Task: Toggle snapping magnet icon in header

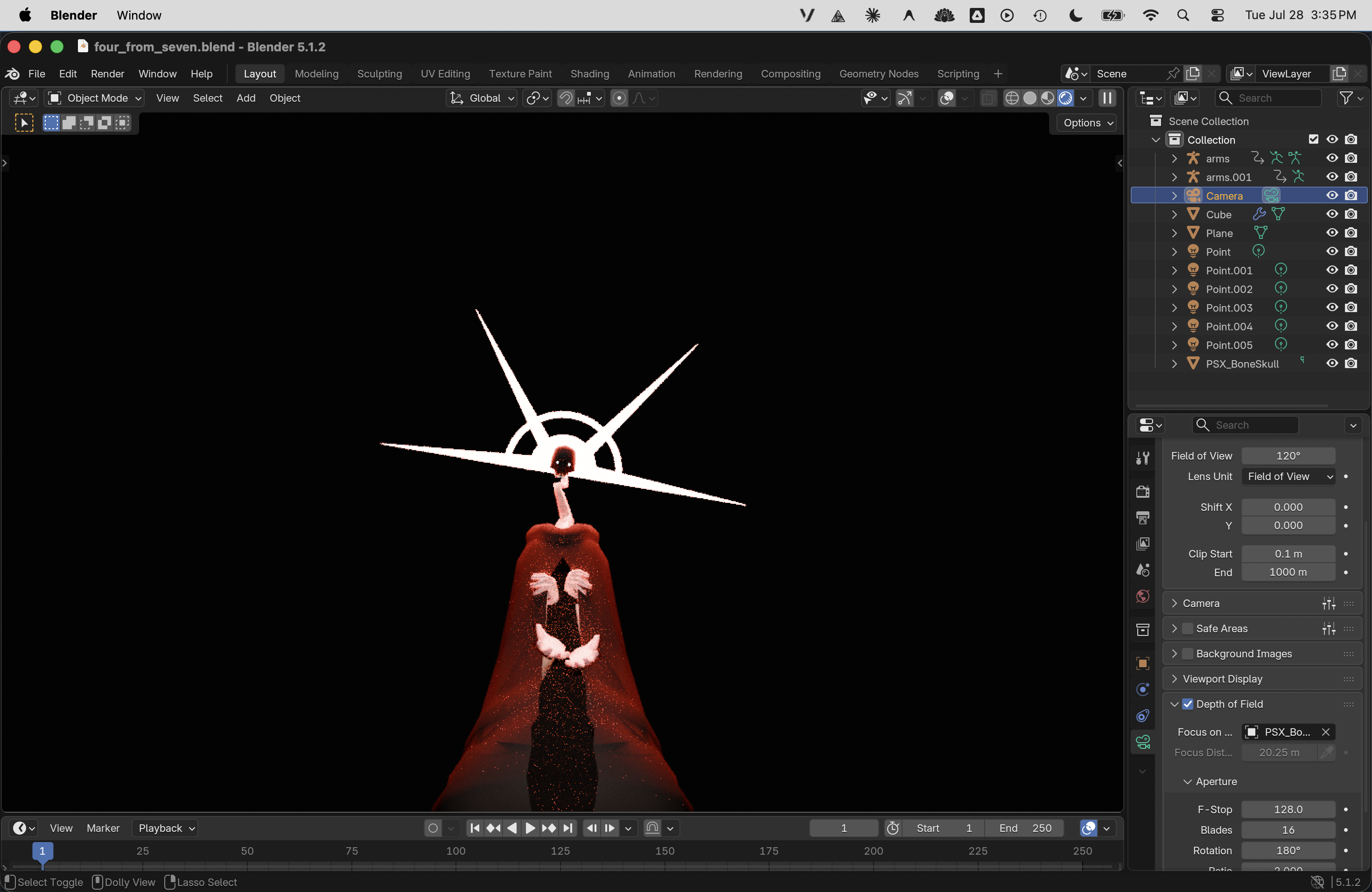Action: (566, 98)
